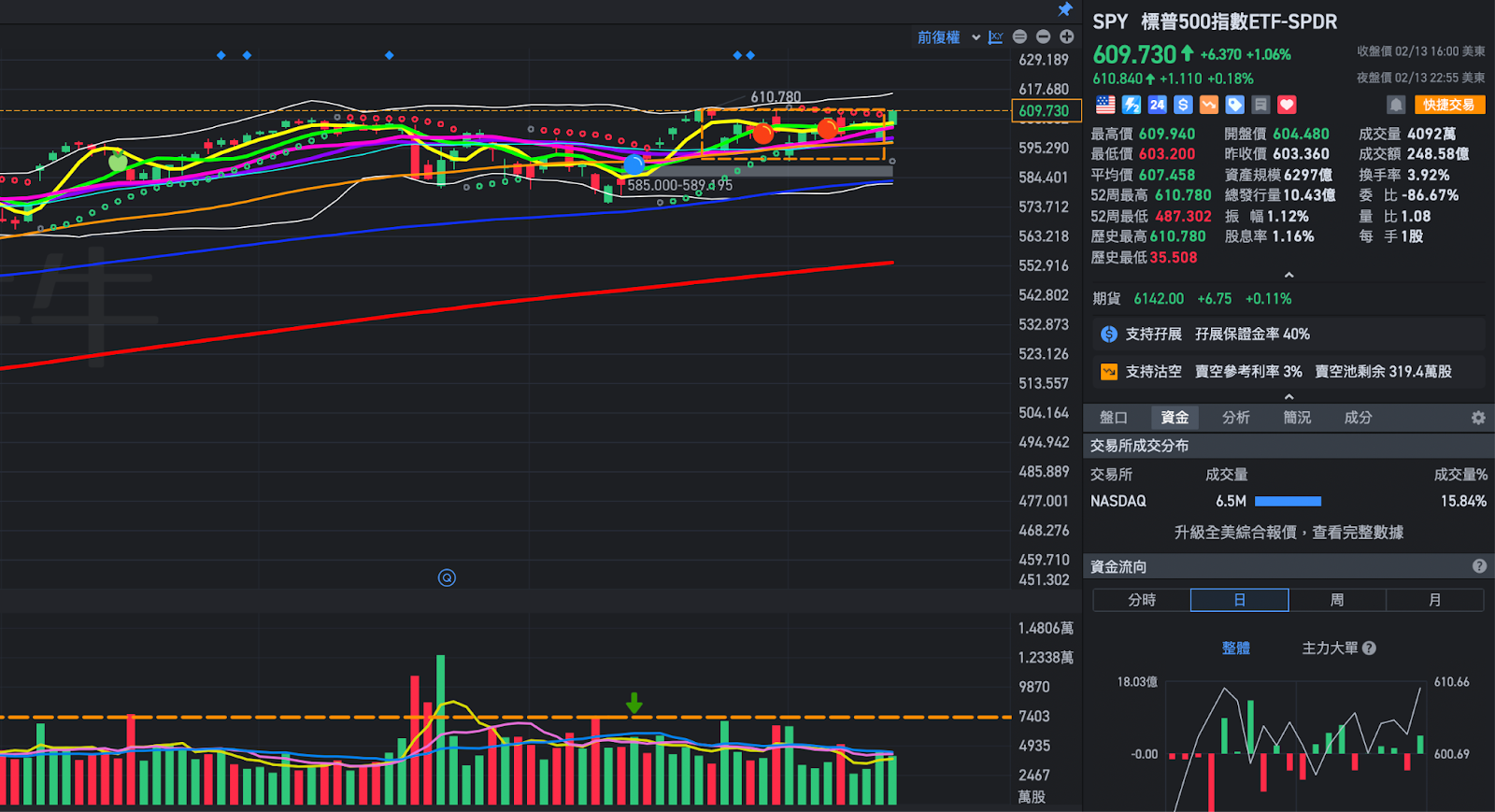Click the blue price tag icon
Image resolution: width=1495 pixels, height=812 pixels.
[x=1234, y=105]
